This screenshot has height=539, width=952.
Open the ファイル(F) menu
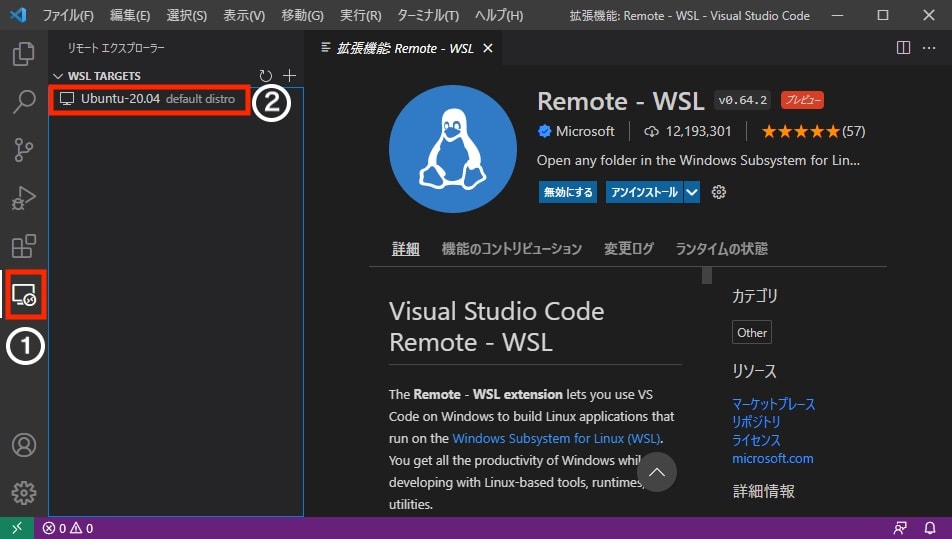68,15
